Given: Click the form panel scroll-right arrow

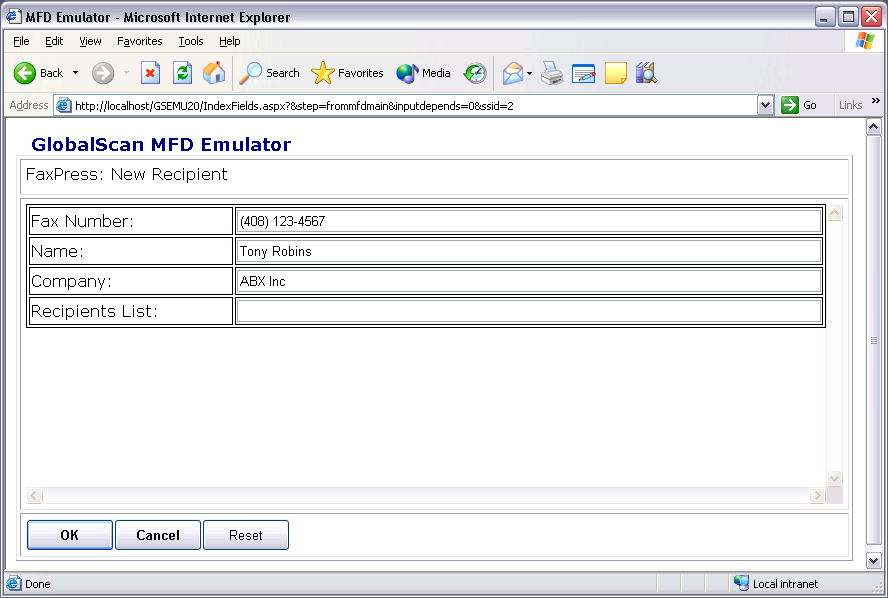Looking at the screenshot, I should pos(817,496).
